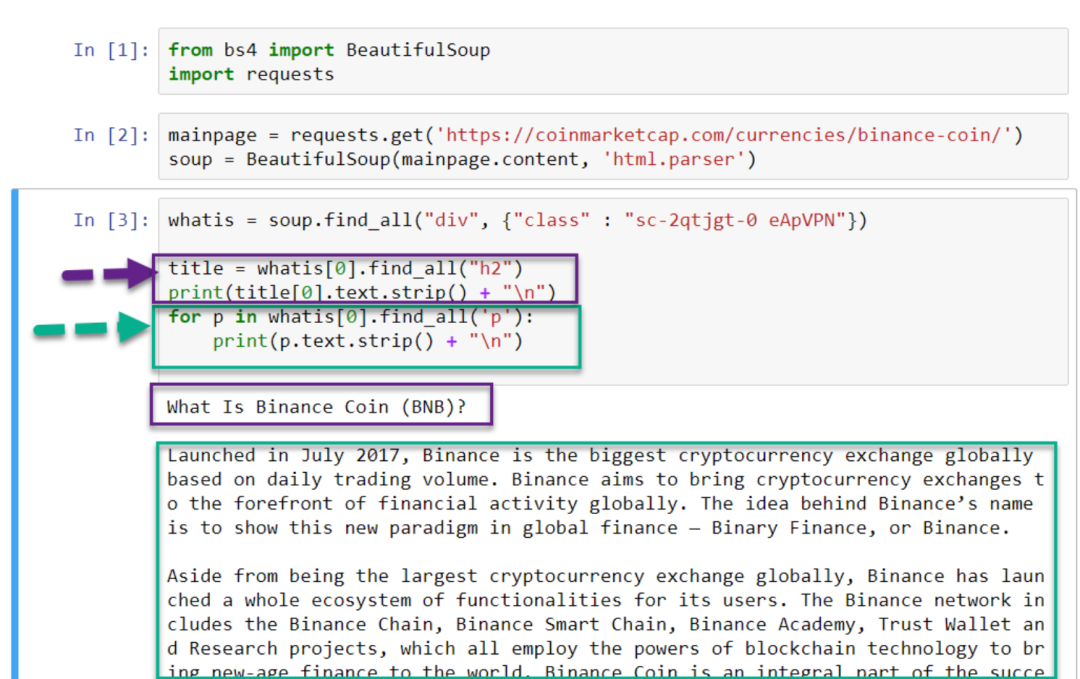The height and width of the screenshot is (679, 1080).
Task: Click output line 'is to show this new paradigm'
Action: (588, 528)
